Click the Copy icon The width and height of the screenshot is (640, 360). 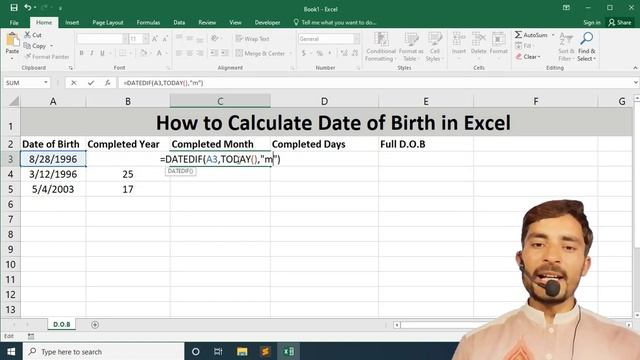point(27,46)
